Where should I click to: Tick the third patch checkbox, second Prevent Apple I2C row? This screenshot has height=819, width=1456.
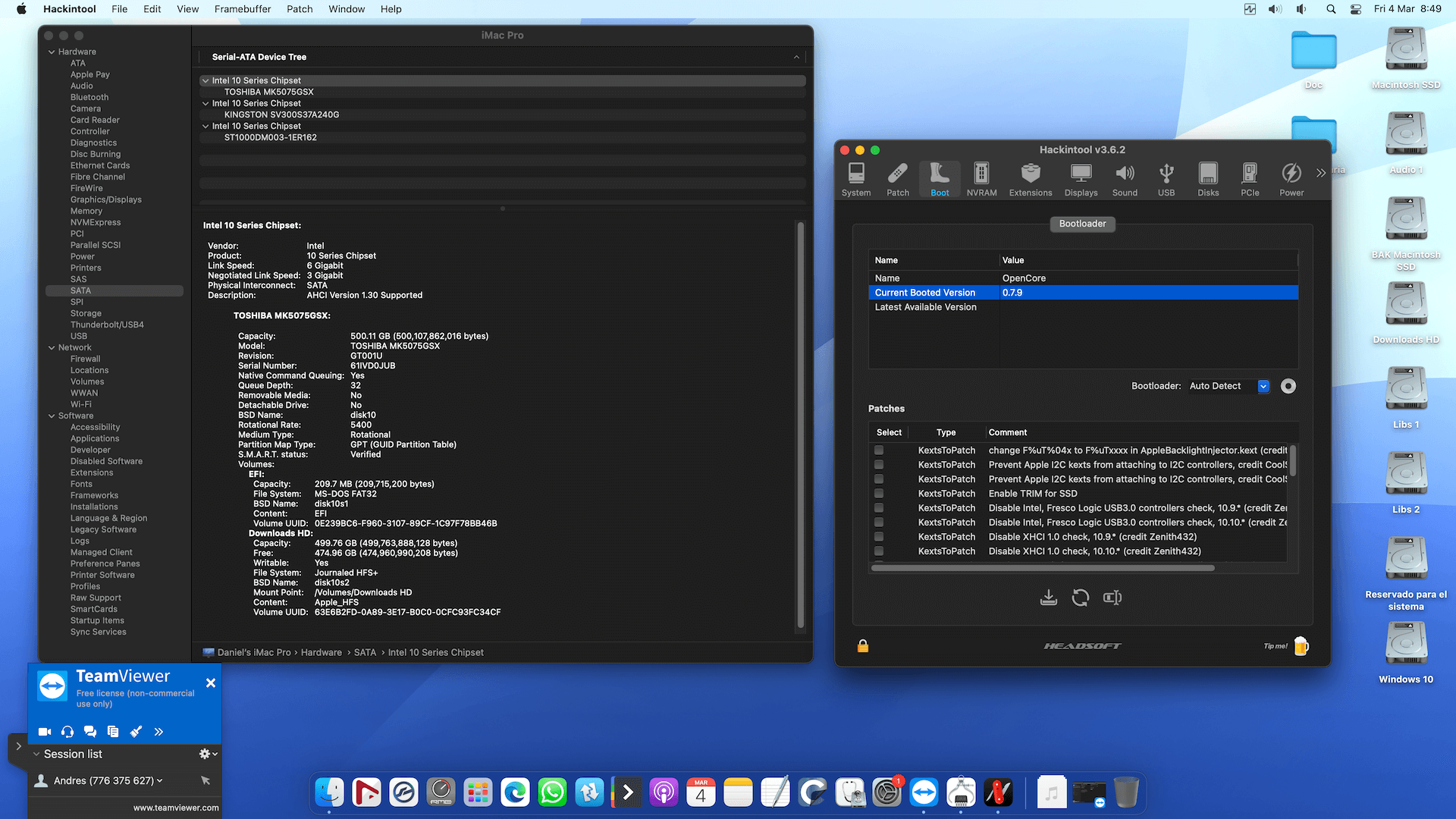click(879, 479)
